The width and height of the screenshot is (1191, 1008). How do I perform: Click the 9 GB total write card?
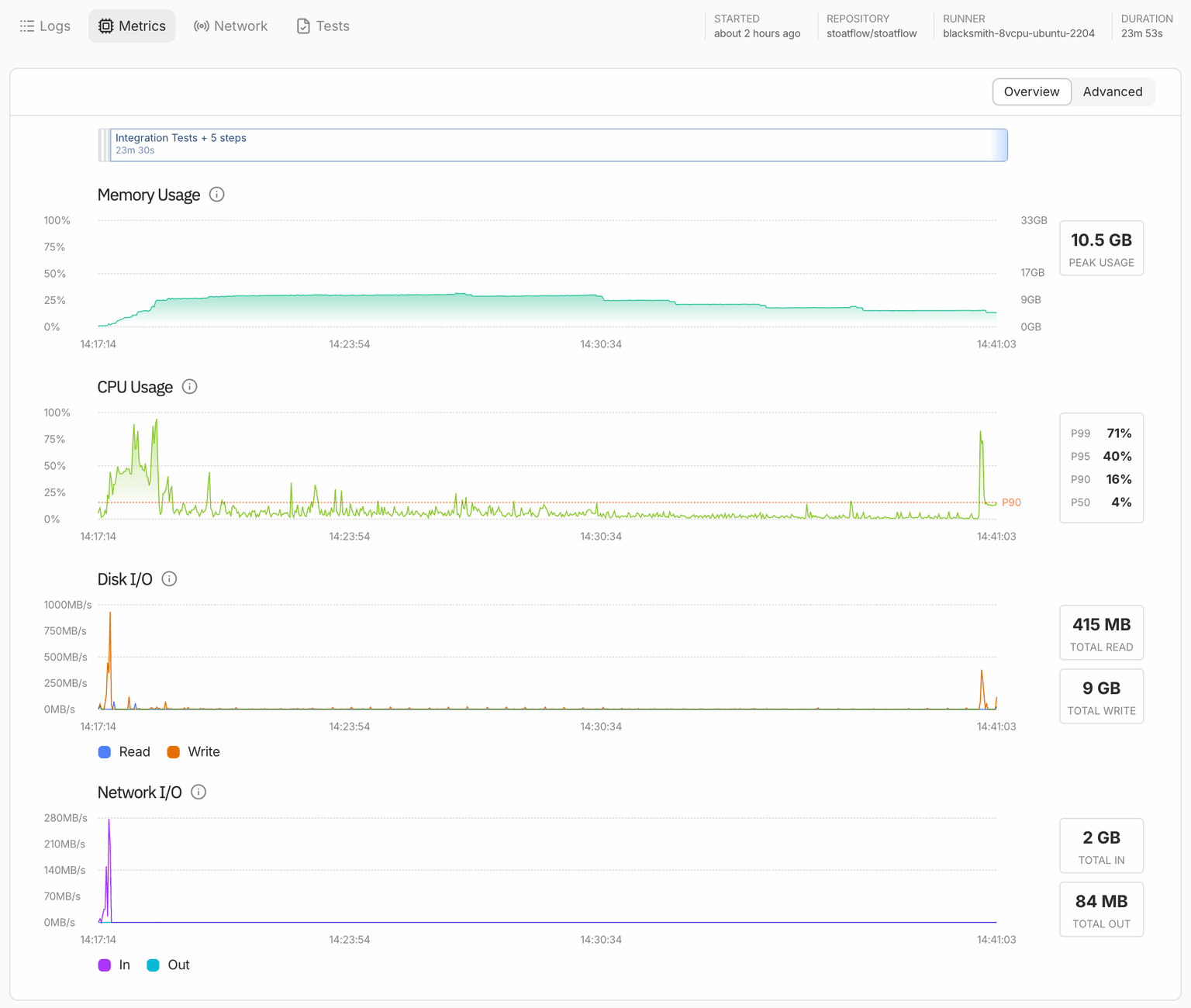1101,696
